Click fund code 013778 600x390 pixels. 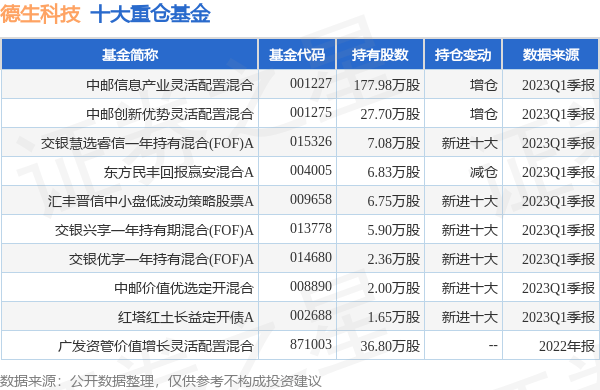tap(311, 228)
